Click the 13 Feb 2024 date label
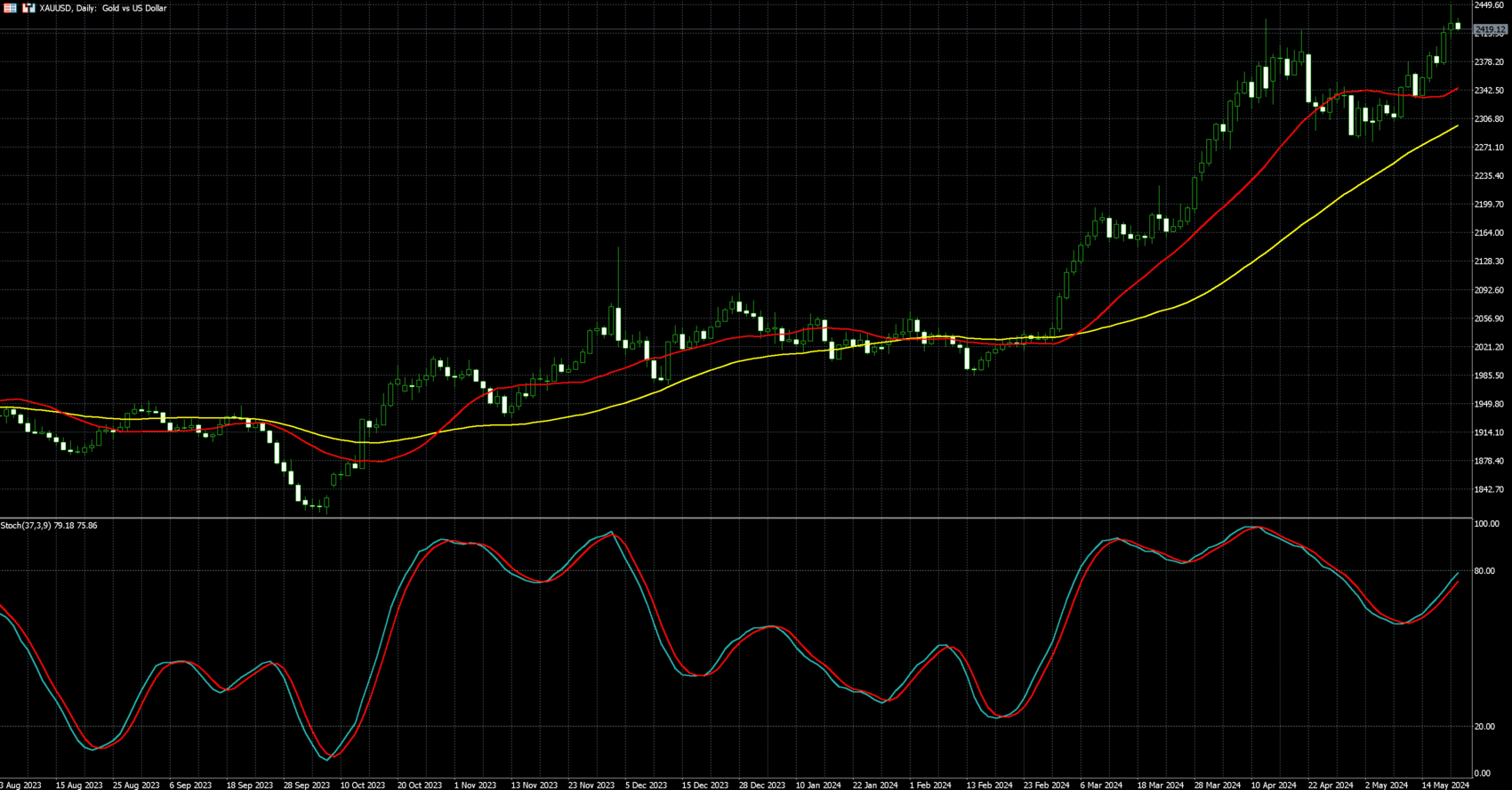The image size is (1512, 790). coord(989,785)
